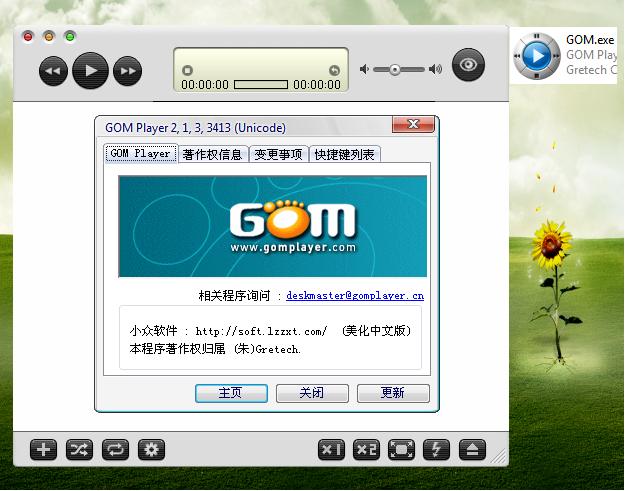Click the rewind button in the player
625x491 pixels.
(53, 71)
